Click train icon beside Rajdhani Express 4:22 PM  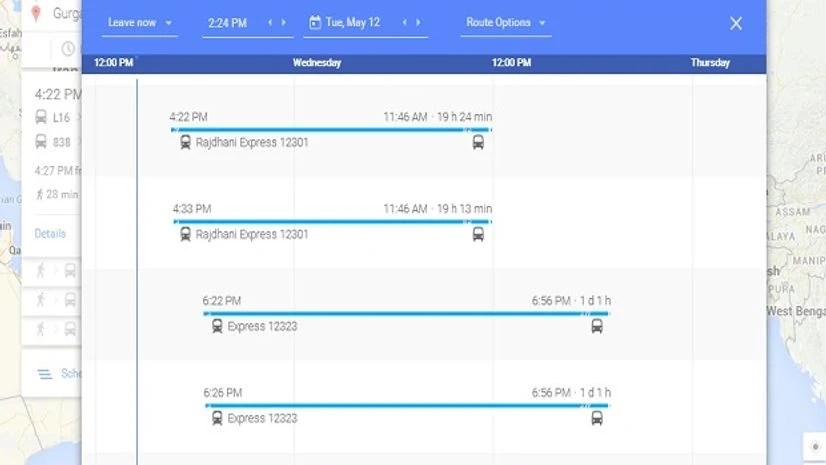[185, 142]
